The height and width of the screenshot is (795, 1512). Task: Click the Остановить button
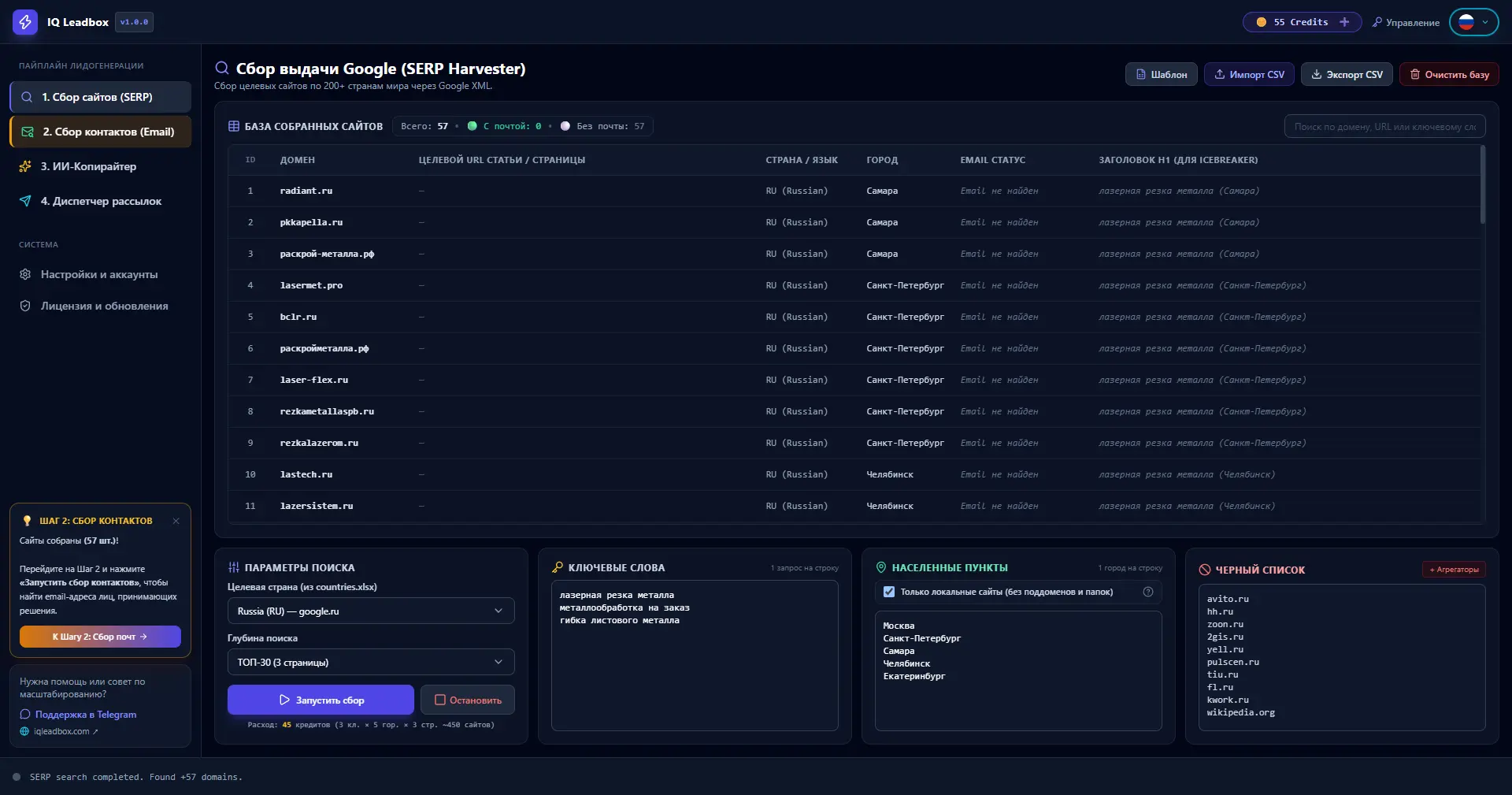point(468,700)
